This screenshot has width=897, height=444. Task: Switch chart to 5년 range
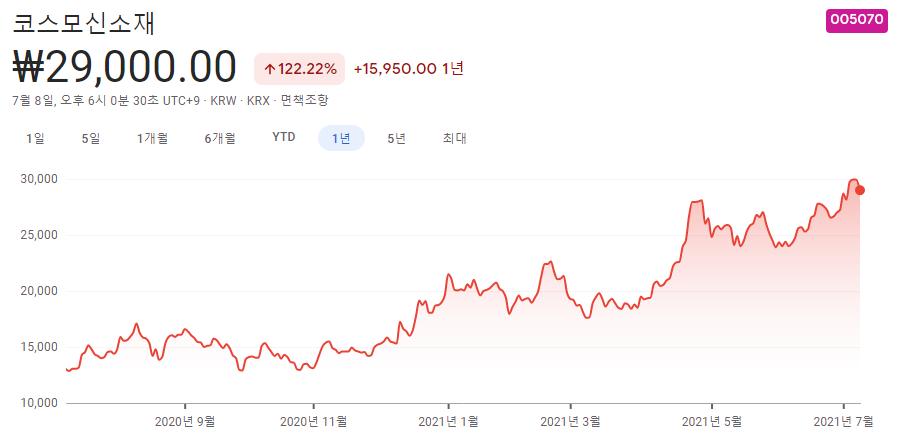click(x=396, y=138)
